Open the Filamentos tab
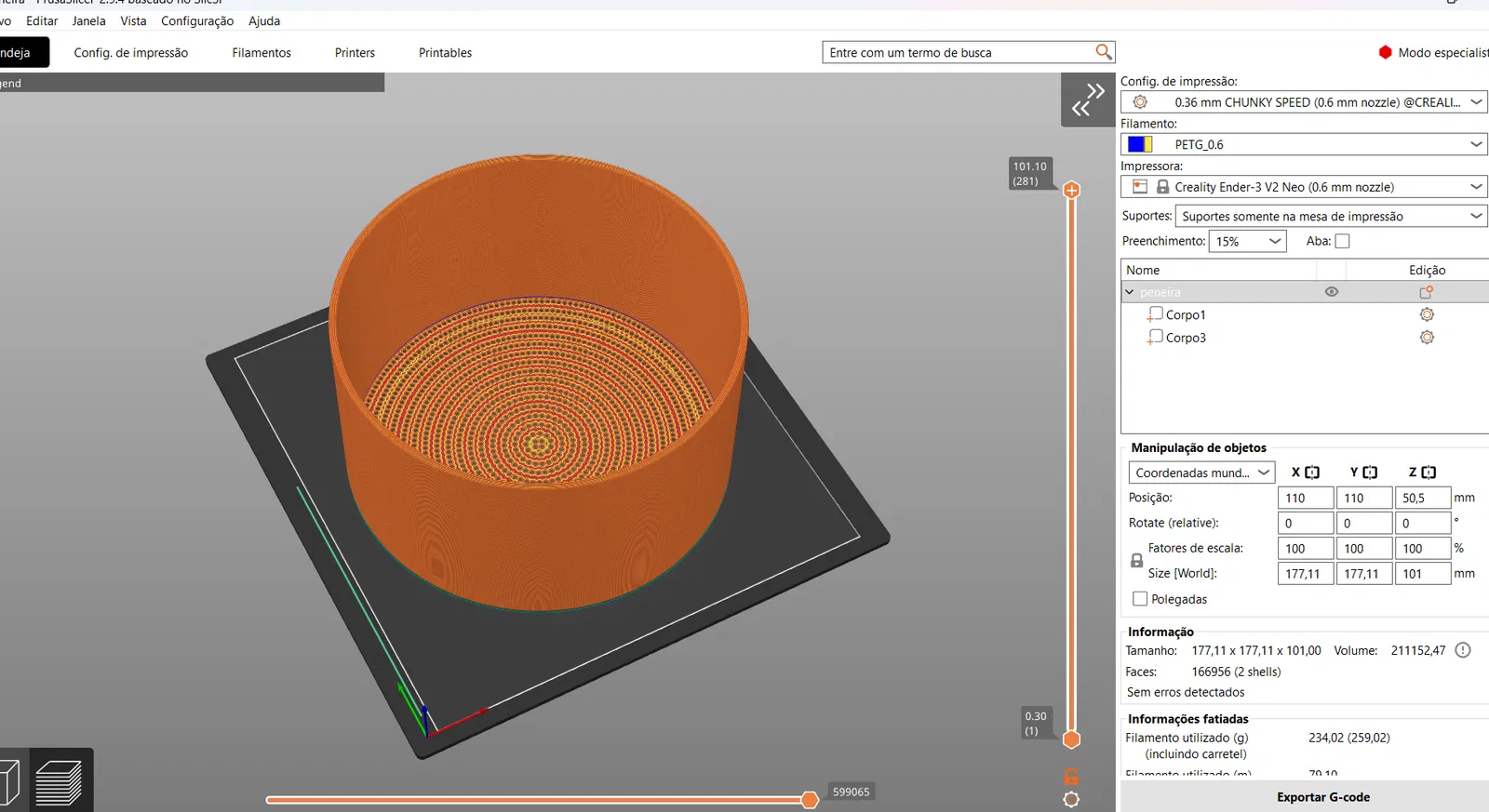 [x=262, y=53]
